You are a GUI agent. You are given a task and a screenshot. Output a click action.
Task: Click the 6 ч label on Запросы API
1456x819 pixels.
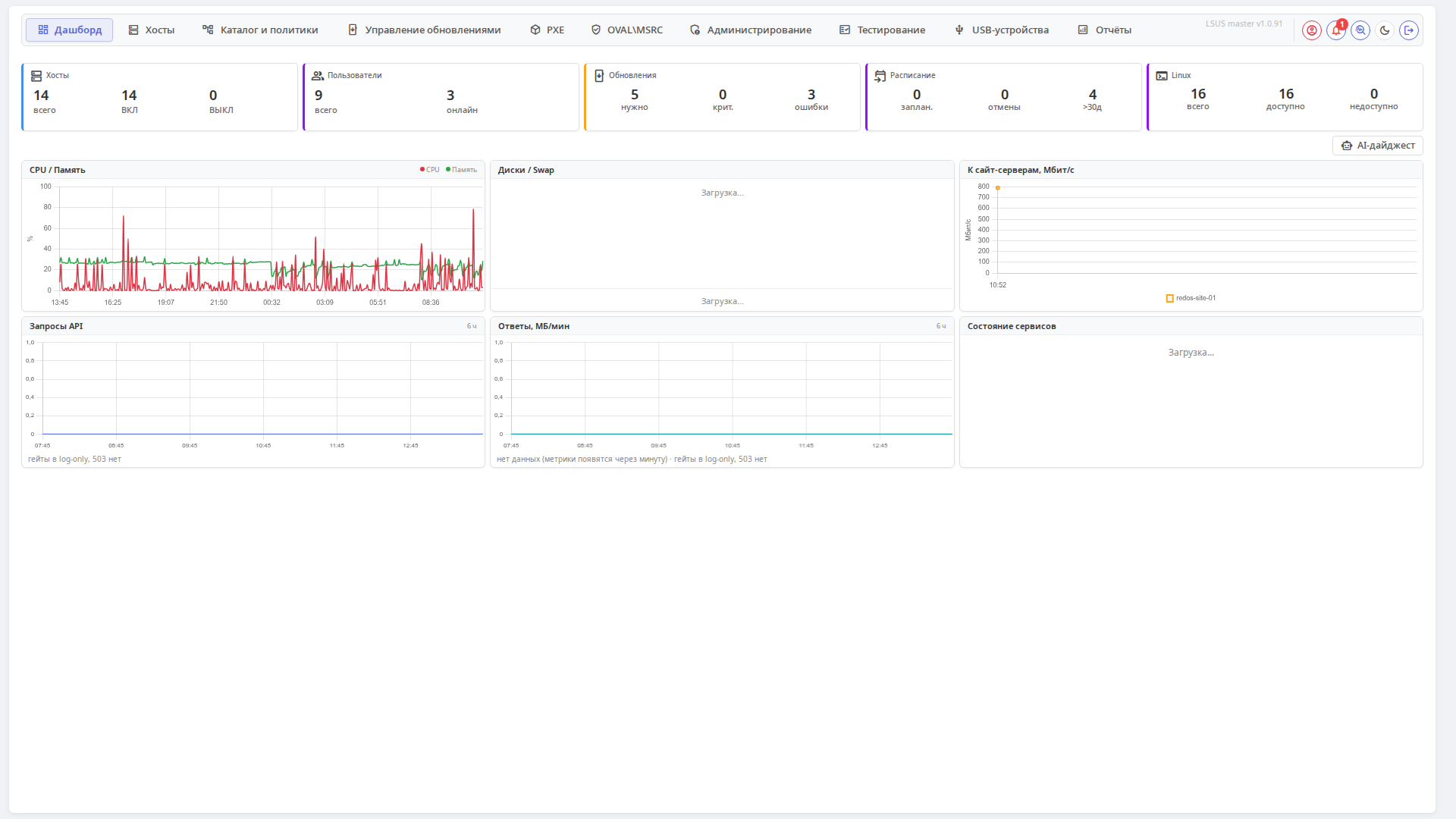coord(472,326)
